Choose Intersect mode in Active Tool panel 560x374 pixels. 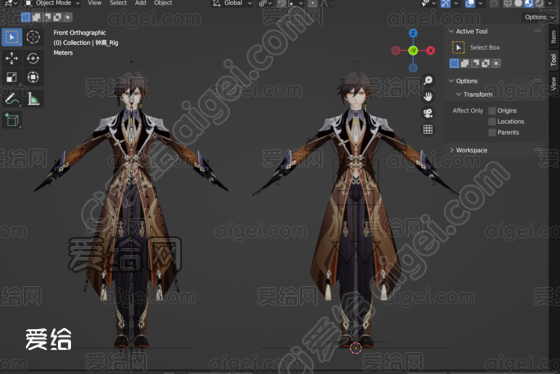(x=496, y=63)
